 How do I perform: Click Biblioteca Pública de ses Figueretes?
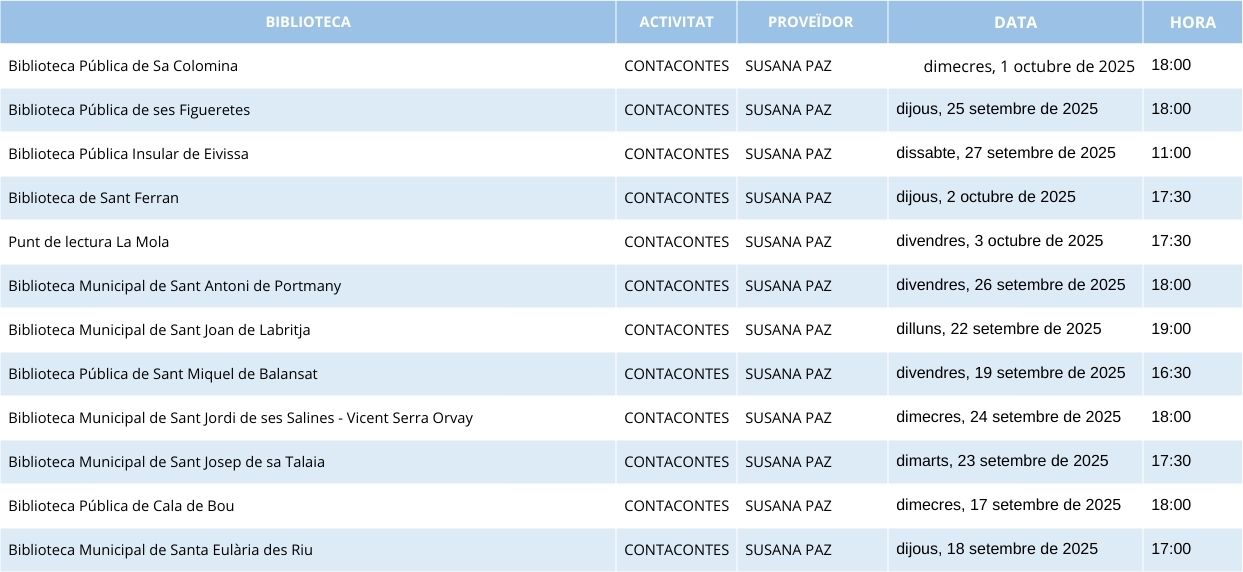pos(129,110)
